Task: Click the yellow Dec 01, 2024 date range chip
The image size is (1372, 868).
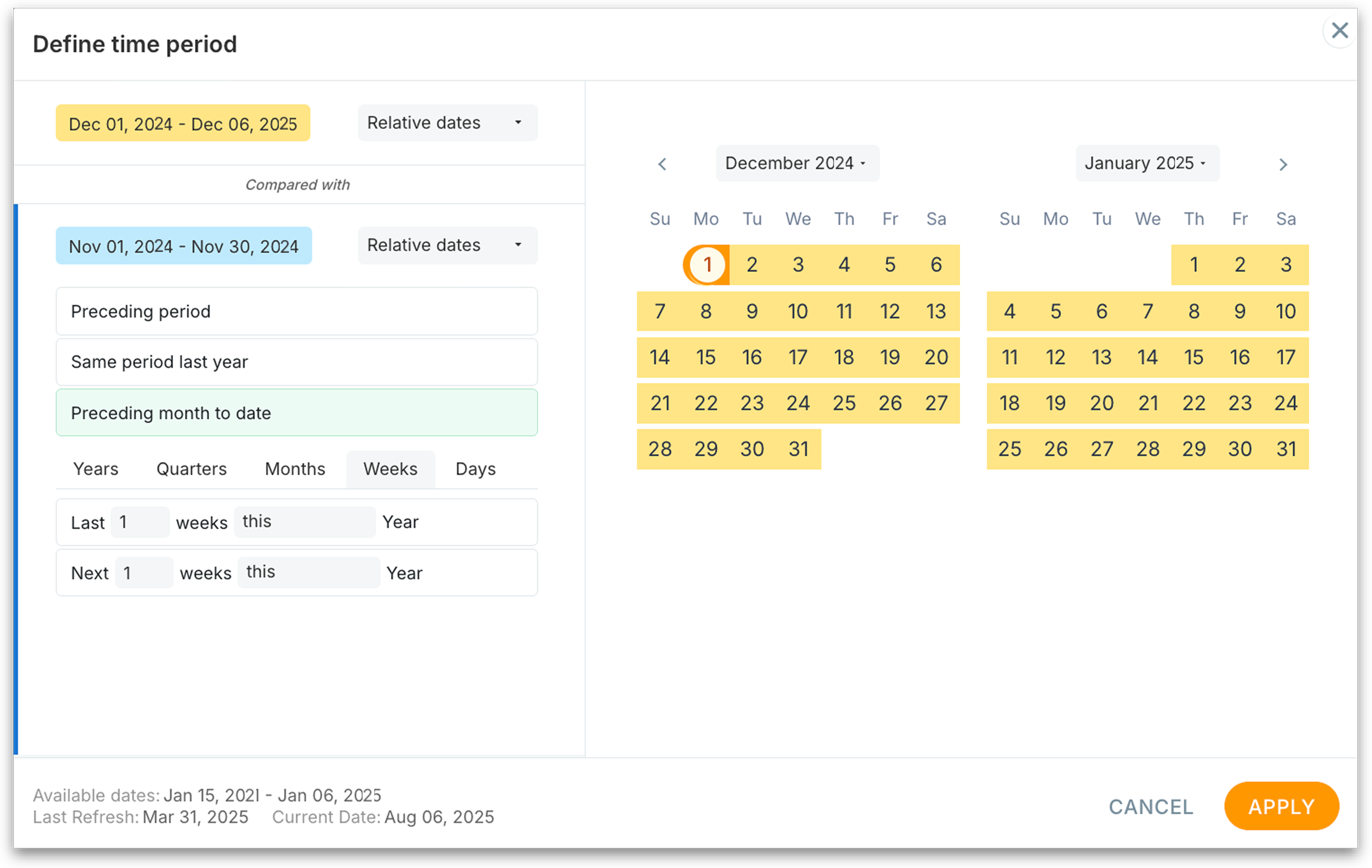Action: click(x=183, y=124)
